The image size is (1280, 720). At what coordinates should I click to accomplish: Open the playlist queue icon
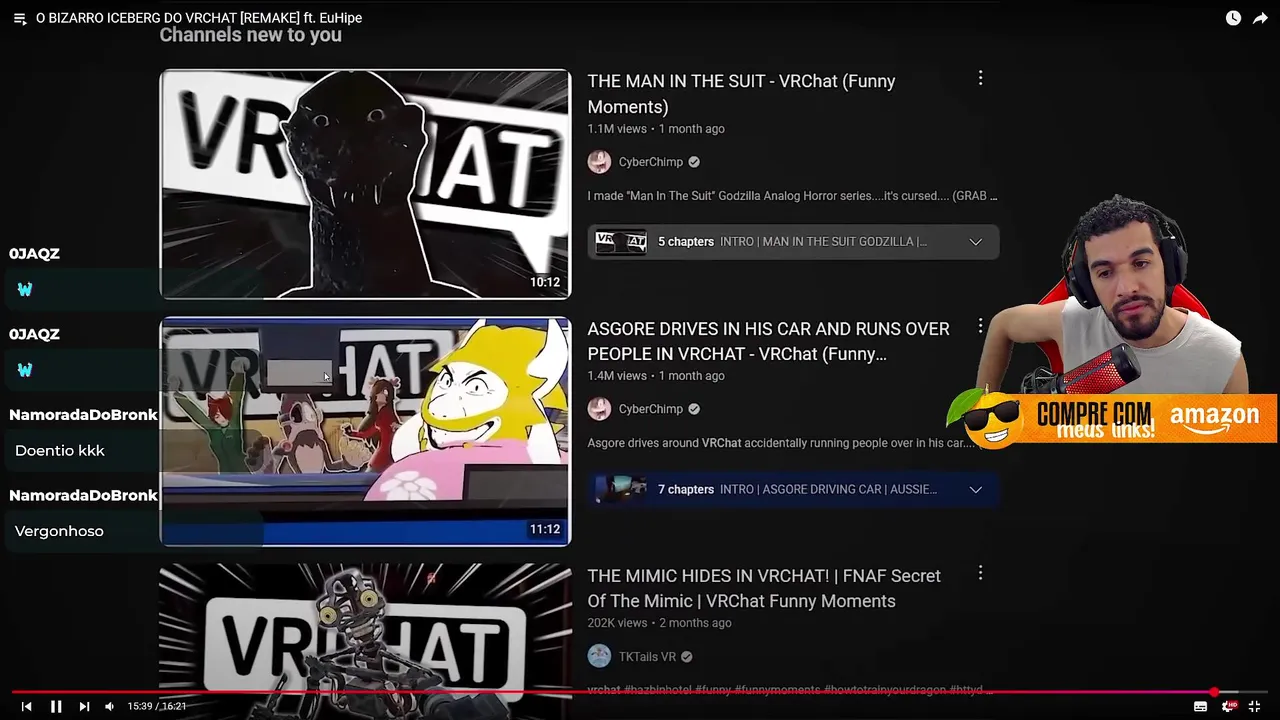pyautogui.click(x=19, y=18)
